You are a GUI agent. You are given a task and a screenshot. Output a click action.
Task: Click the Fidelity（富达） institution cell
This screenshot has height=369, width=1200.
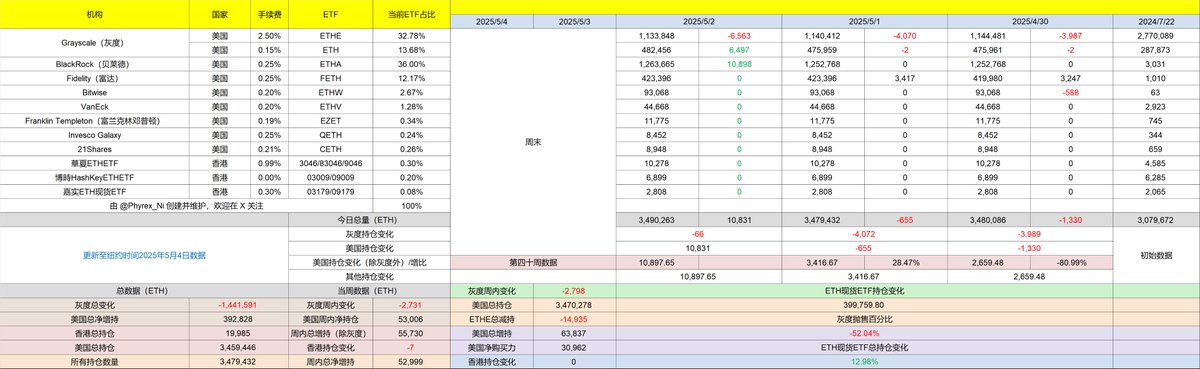point(95,78)
